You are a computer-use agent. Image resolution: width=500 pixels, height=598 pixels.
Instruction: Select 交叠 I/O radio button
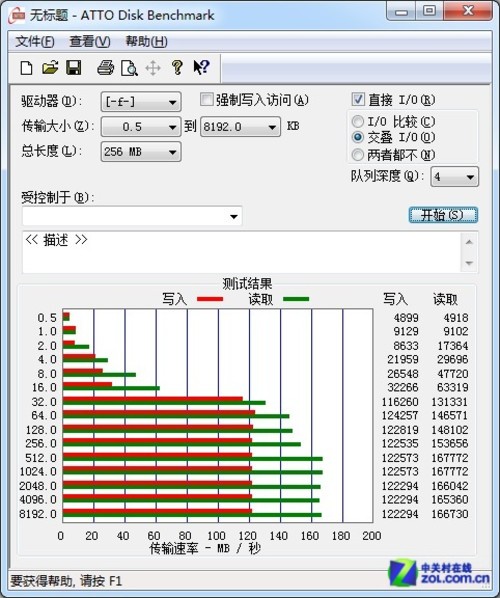pos(357,137)
